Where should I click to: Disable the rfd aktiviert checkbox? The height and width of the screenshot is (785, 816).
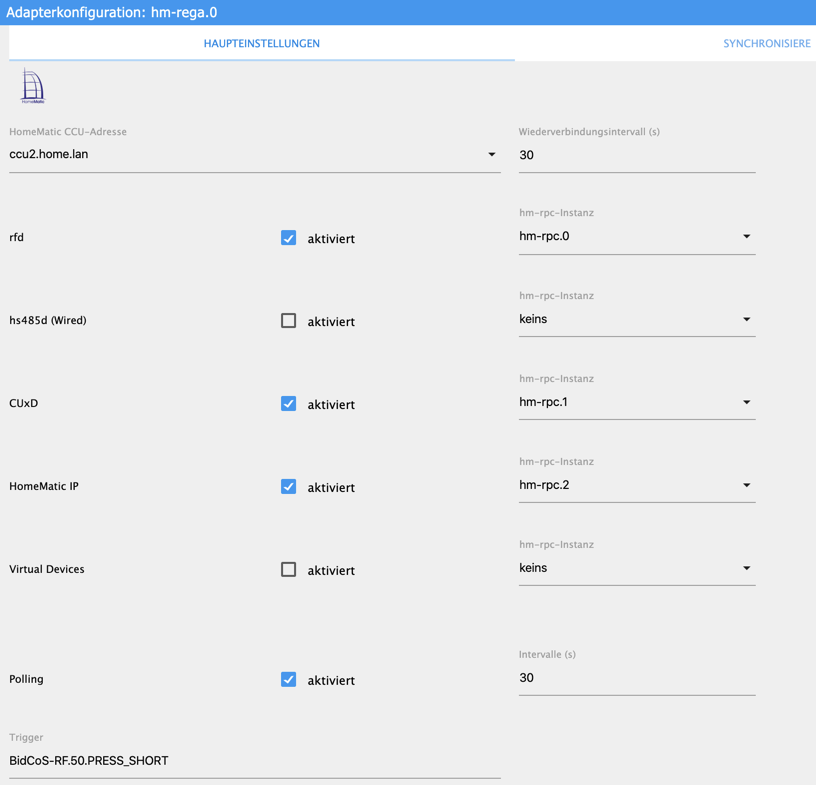[x=288, y=238]
